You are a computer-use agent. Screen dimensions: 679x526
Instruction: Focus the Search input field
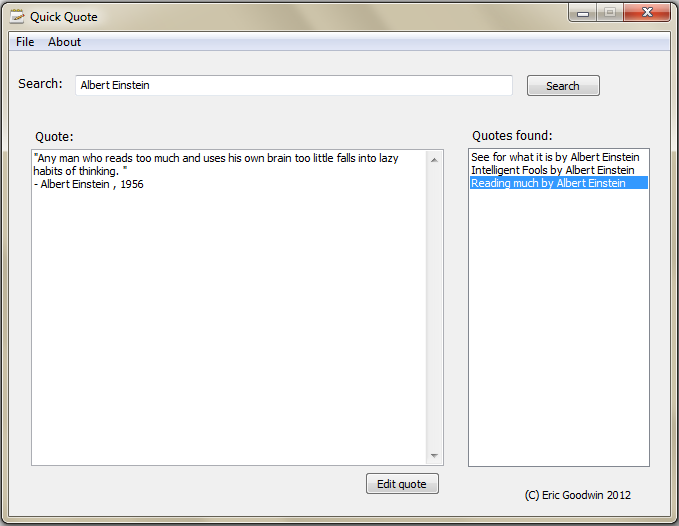(294, 85)
